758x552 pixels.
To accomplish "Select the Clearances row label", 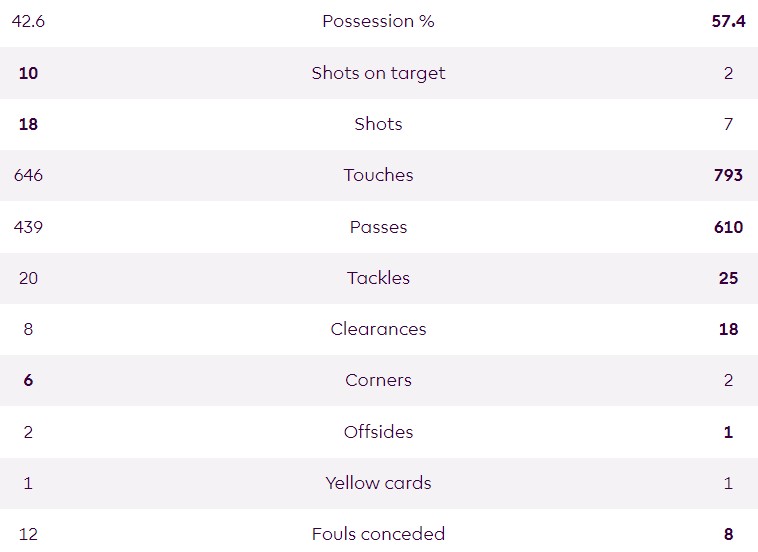I will pyautogui.click(x=378, y=329).
